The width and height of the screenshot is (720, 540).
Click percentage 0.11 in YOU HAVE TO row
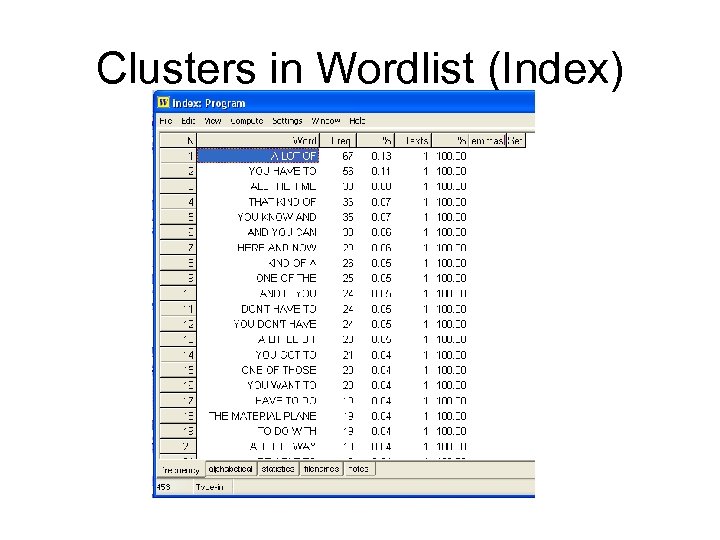point(382,171)
